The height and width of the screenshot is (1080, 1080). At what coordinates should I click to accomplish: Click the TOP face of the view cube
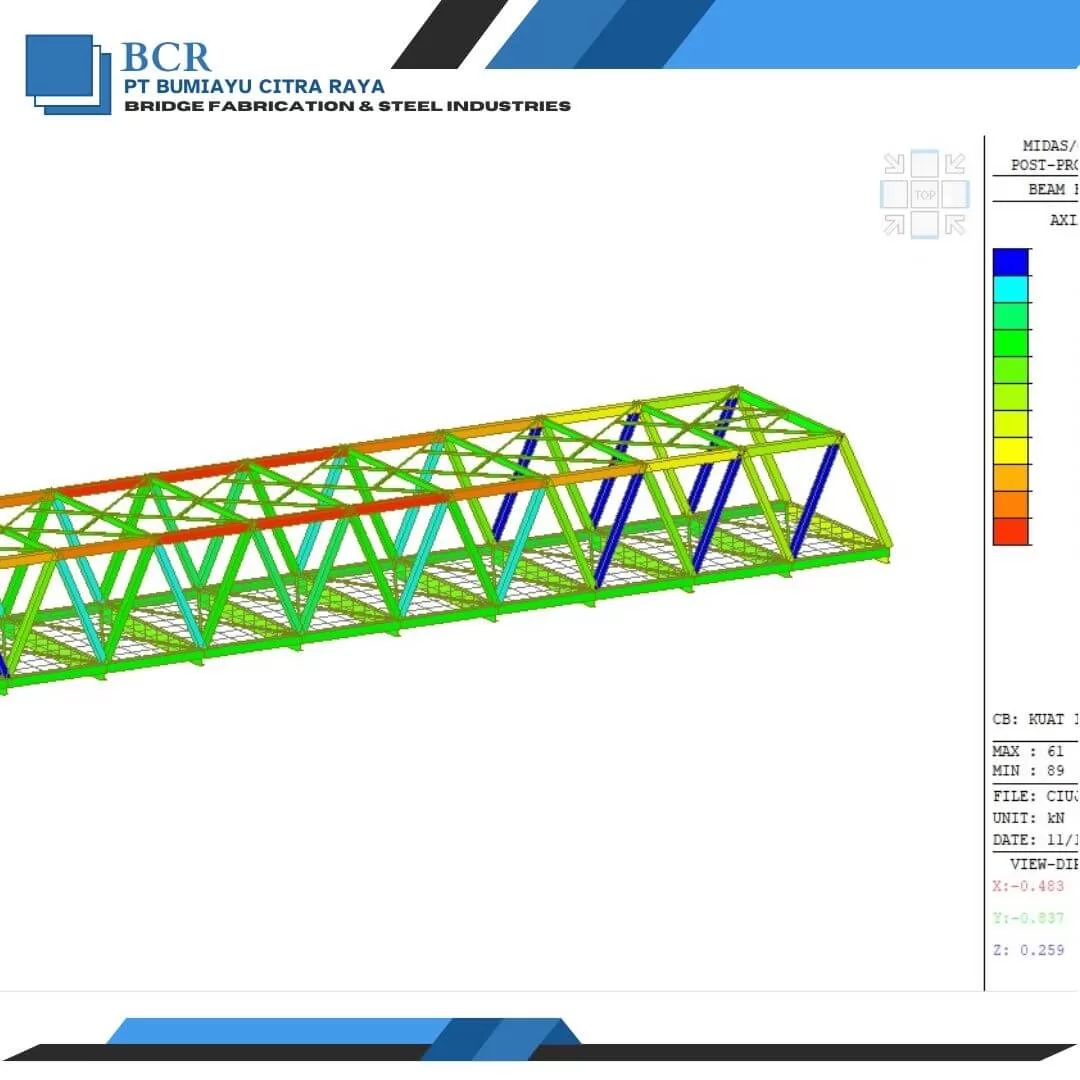pyautogui.click(x=924, y=194)
